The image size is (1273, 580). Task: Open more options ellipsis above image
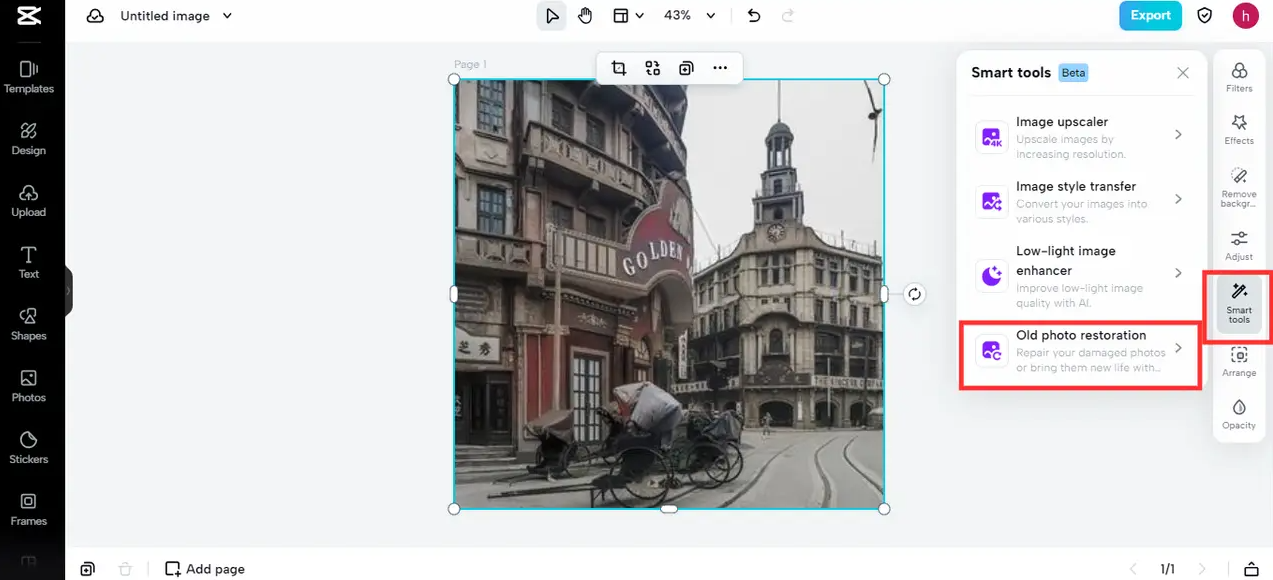pos(720,68)
